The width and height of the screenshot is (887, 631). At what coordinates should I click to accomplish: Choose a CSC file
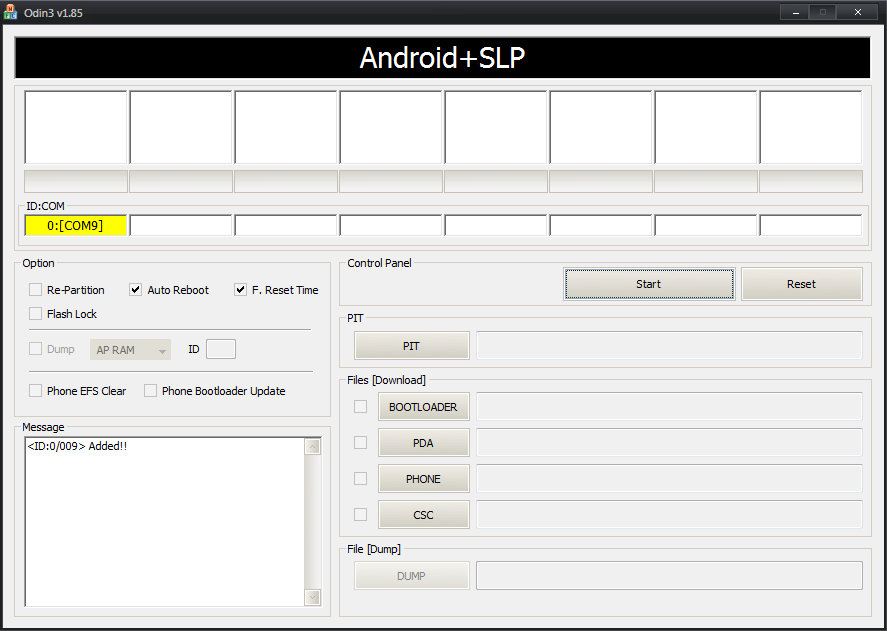coord(423,515)
